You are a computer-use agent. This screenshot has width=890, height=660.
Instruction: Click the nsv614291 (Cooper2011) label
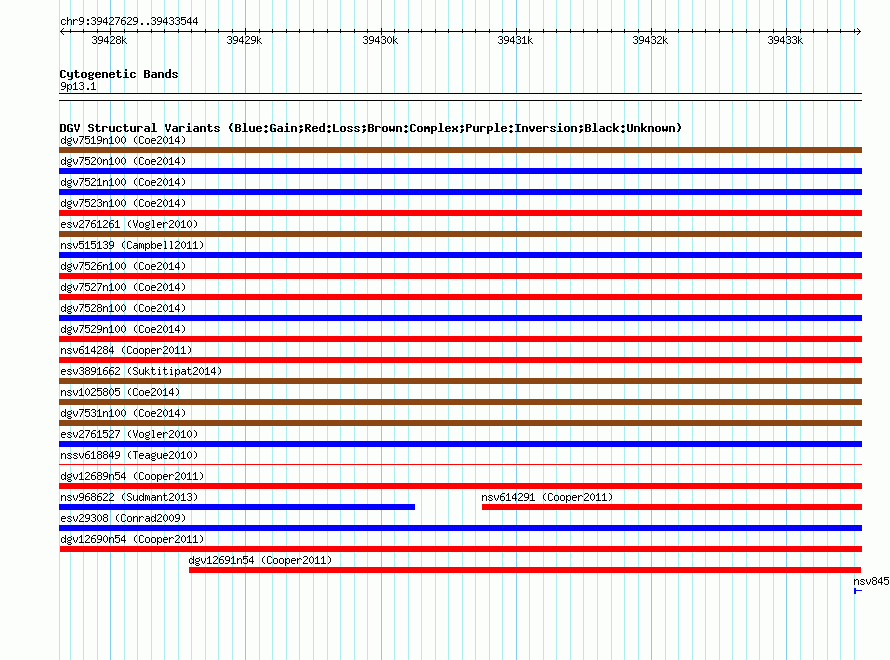547,497
